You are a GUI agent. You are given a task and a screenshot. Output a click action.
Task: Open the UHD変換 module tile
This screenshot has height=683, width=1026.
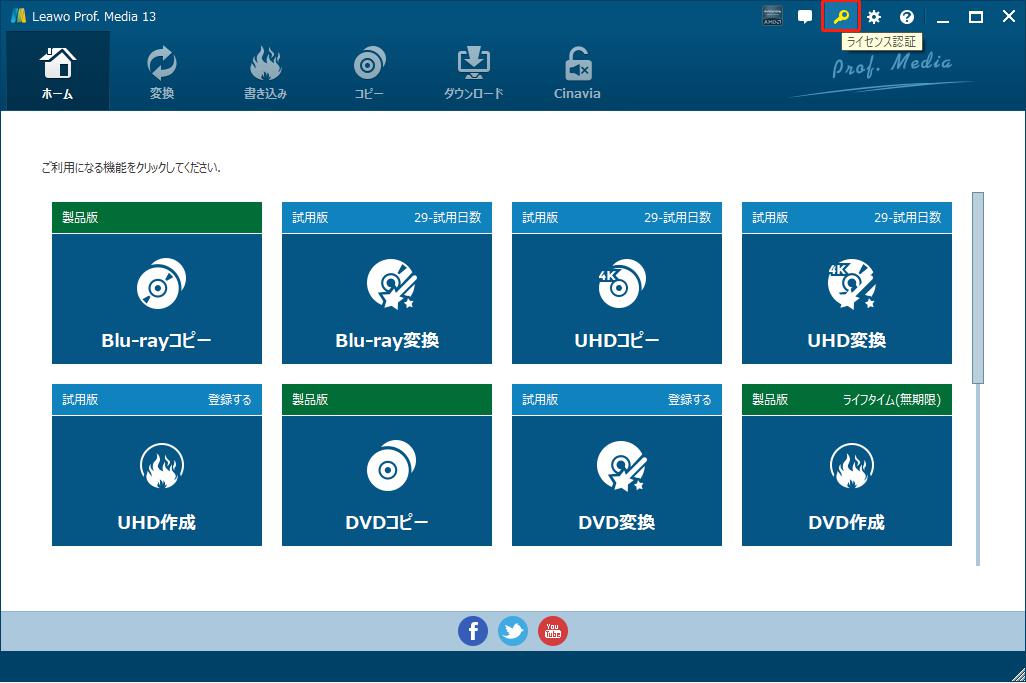coord(847,298)
